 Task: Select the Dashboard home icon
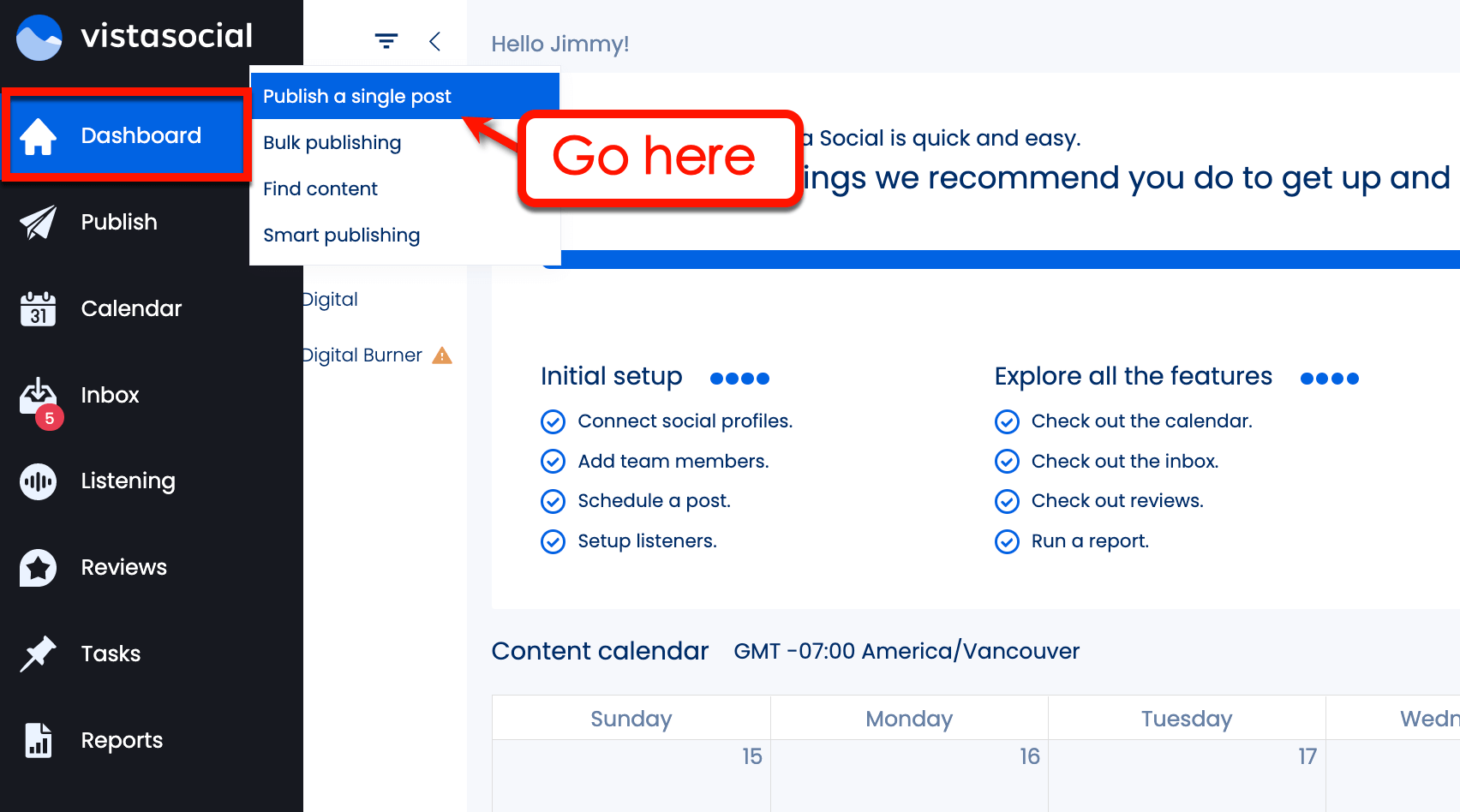tap(39, 135)
